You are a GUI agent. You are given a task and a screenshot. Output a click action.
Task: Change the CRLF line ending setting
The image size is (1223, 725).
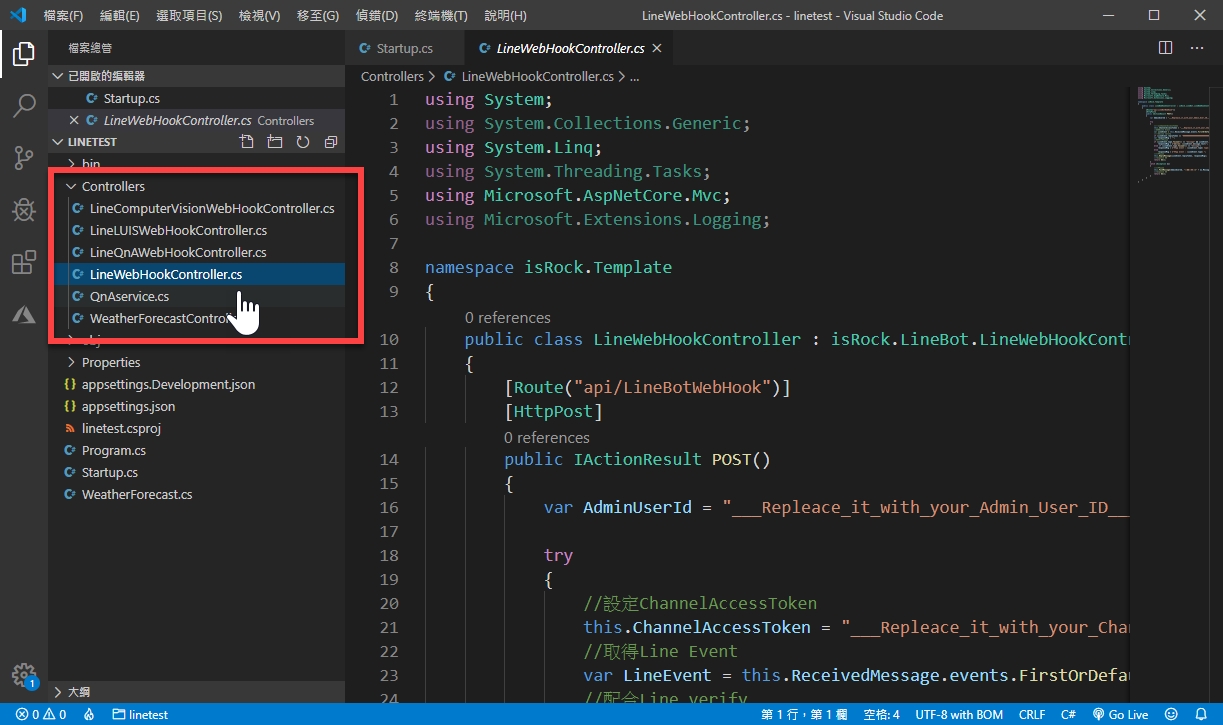click(1032, 715)
